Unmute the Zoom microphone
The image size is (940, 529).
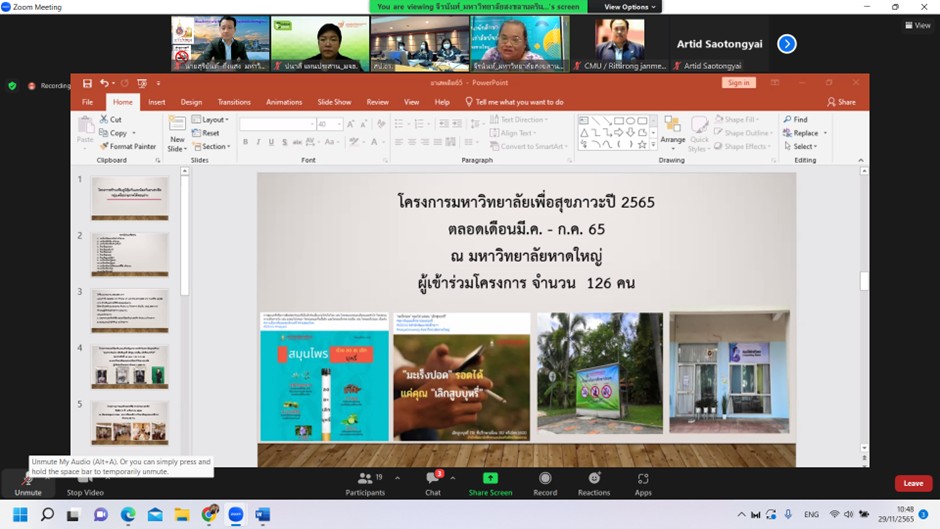(x=28, y=485)
